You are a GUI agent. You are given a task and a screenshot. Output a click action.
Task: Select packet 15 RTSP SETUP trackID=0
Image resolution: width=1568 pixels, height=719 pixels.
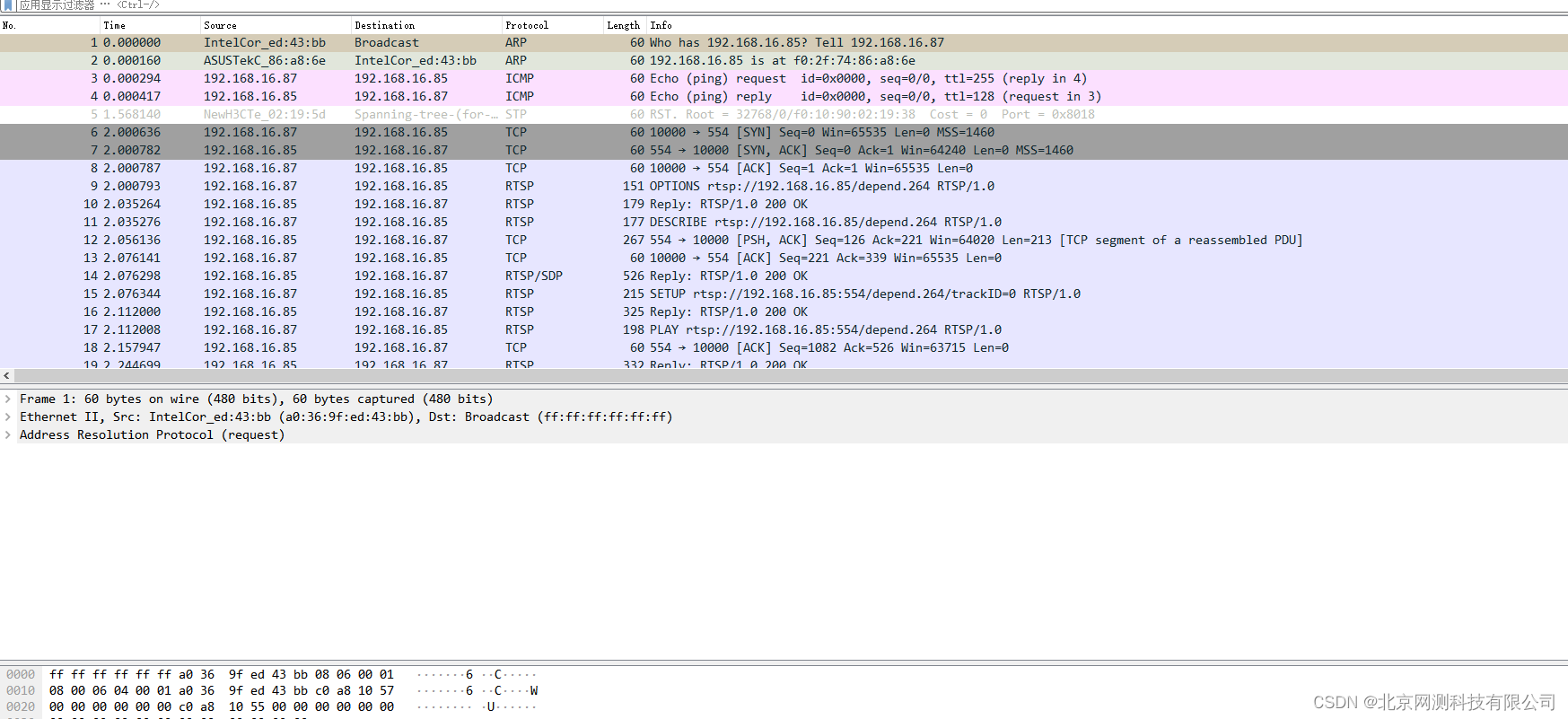click(x=784, y=294)
